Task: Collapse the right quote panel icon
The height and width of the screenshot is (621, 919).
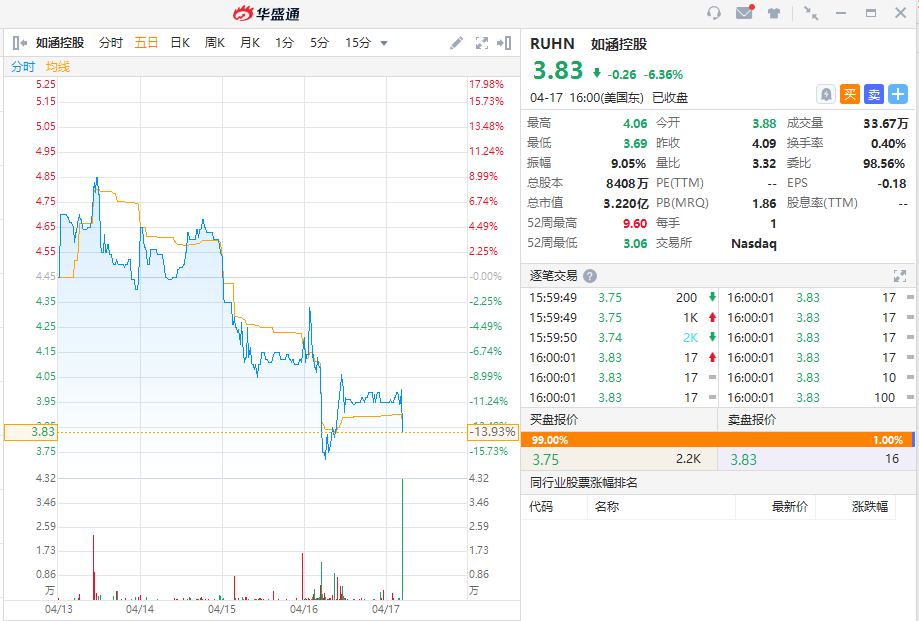Action: (x=504, y=43)
